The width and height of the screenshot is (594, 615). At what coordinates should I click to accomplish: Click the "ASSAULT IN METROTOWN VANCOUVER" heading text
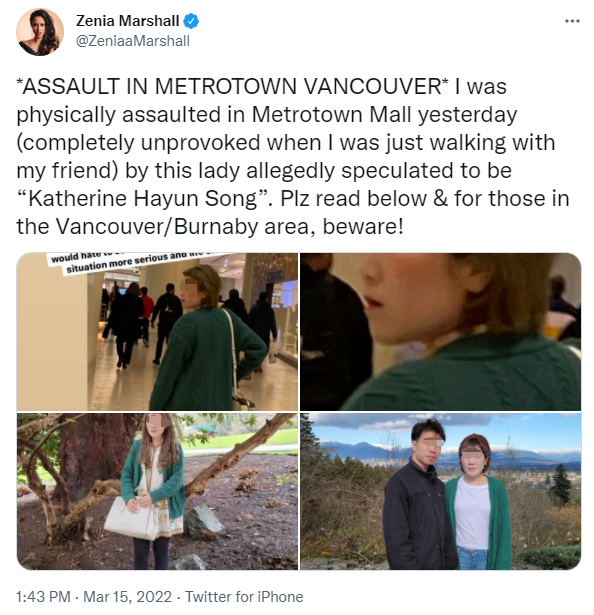[232, 86]
